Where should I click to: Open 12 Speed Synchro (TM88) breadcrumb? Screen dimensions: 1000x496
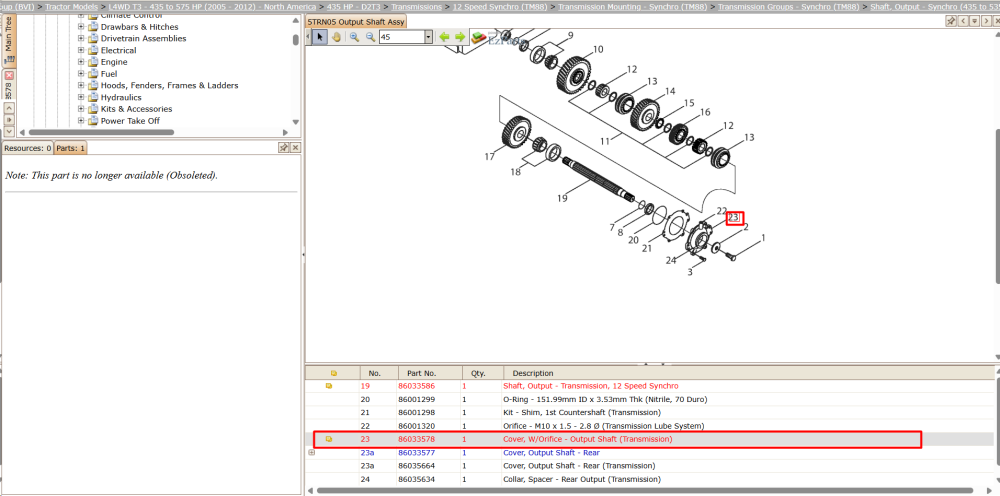(x=501, y=6)
